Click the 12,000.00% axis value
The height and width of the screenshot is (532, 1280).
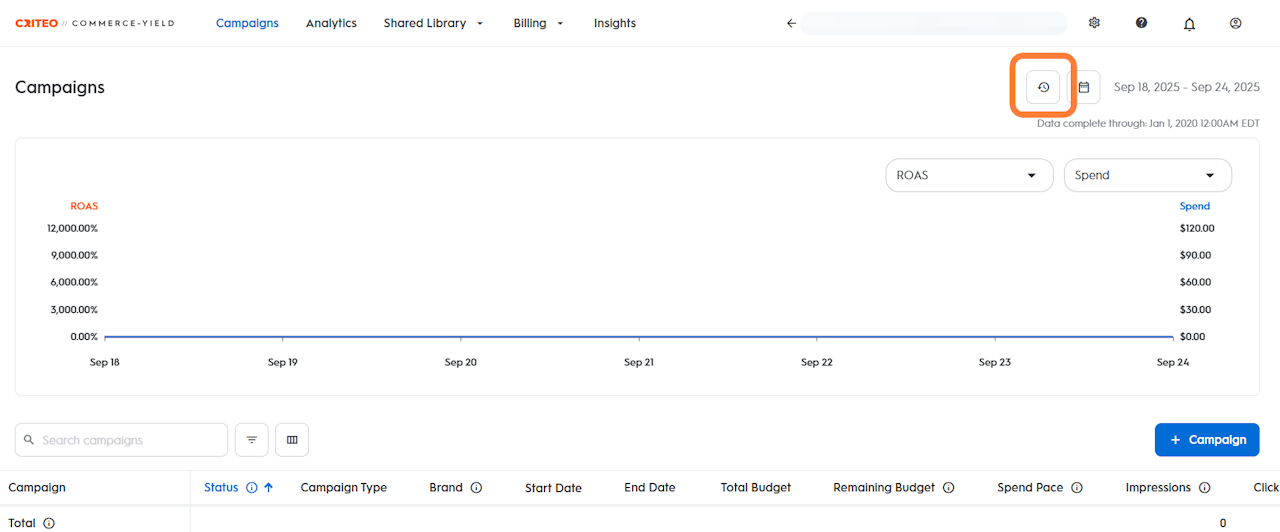(72, 228)
